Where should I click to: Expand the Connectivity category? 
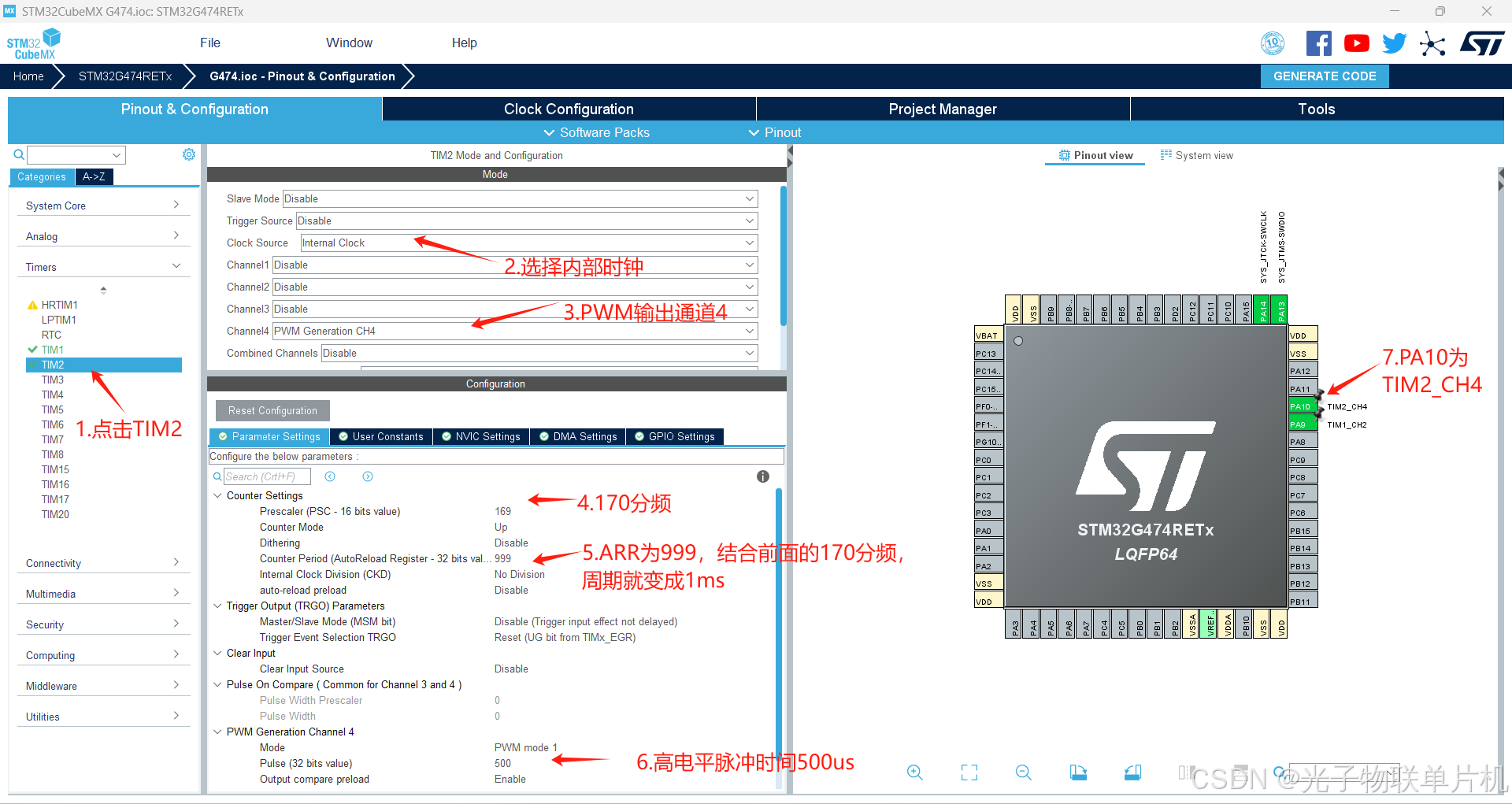coord(103,563)
